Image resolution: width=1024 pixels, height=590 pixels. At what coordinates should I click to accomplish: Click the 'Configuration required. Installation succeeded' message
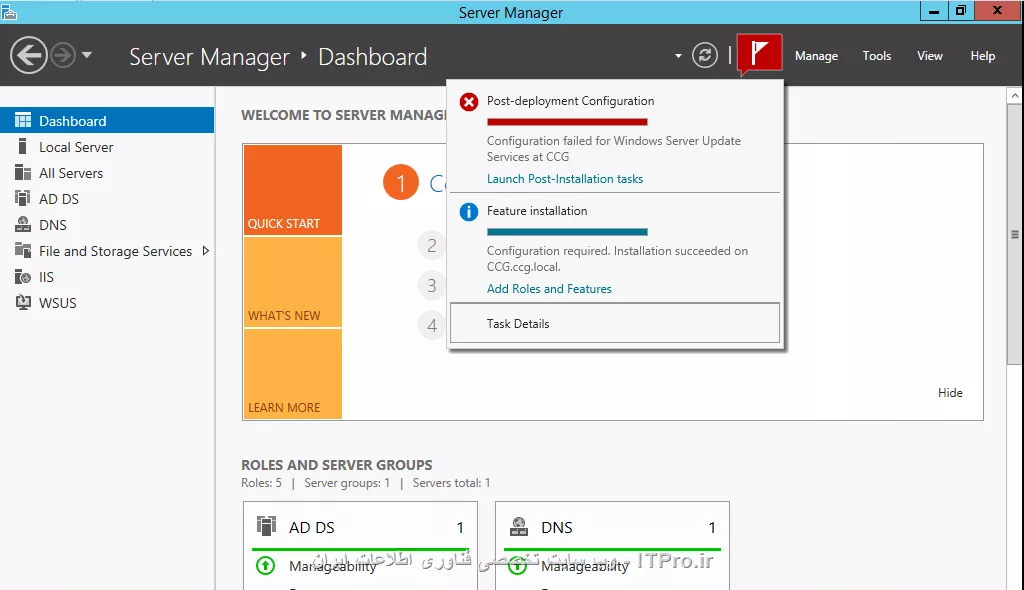(617, 259)
